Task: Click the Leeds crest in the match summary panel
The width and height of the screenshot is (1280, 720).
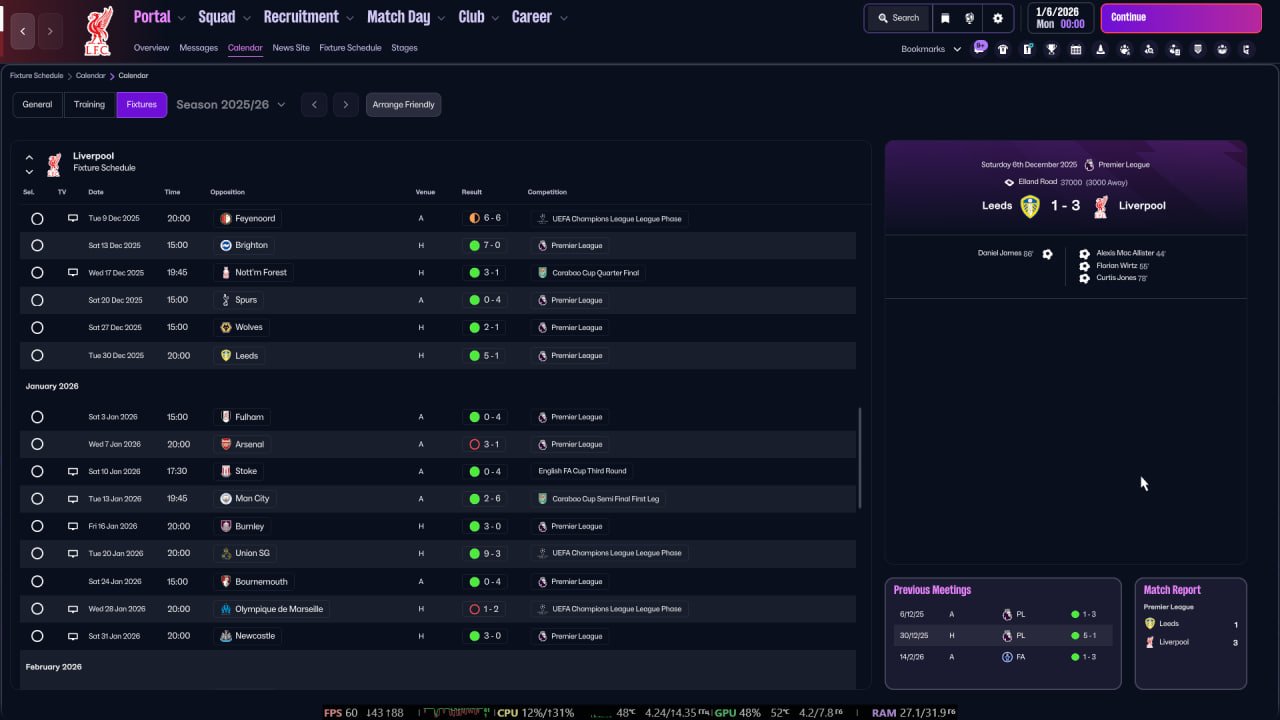Action: click(x=1030, y=206)
